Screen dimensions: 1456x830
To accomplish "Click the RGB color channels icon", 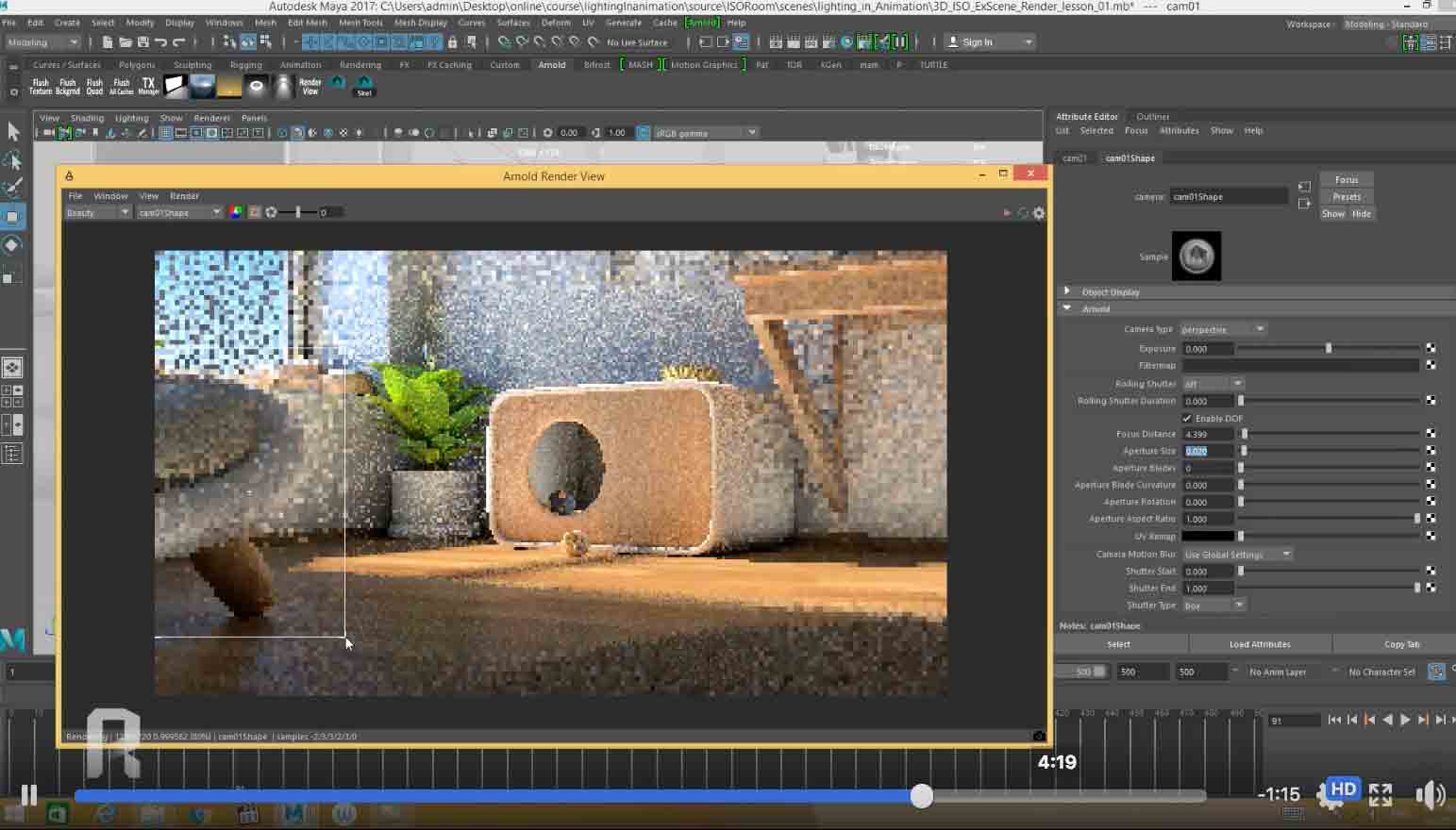I will (236, 212).
